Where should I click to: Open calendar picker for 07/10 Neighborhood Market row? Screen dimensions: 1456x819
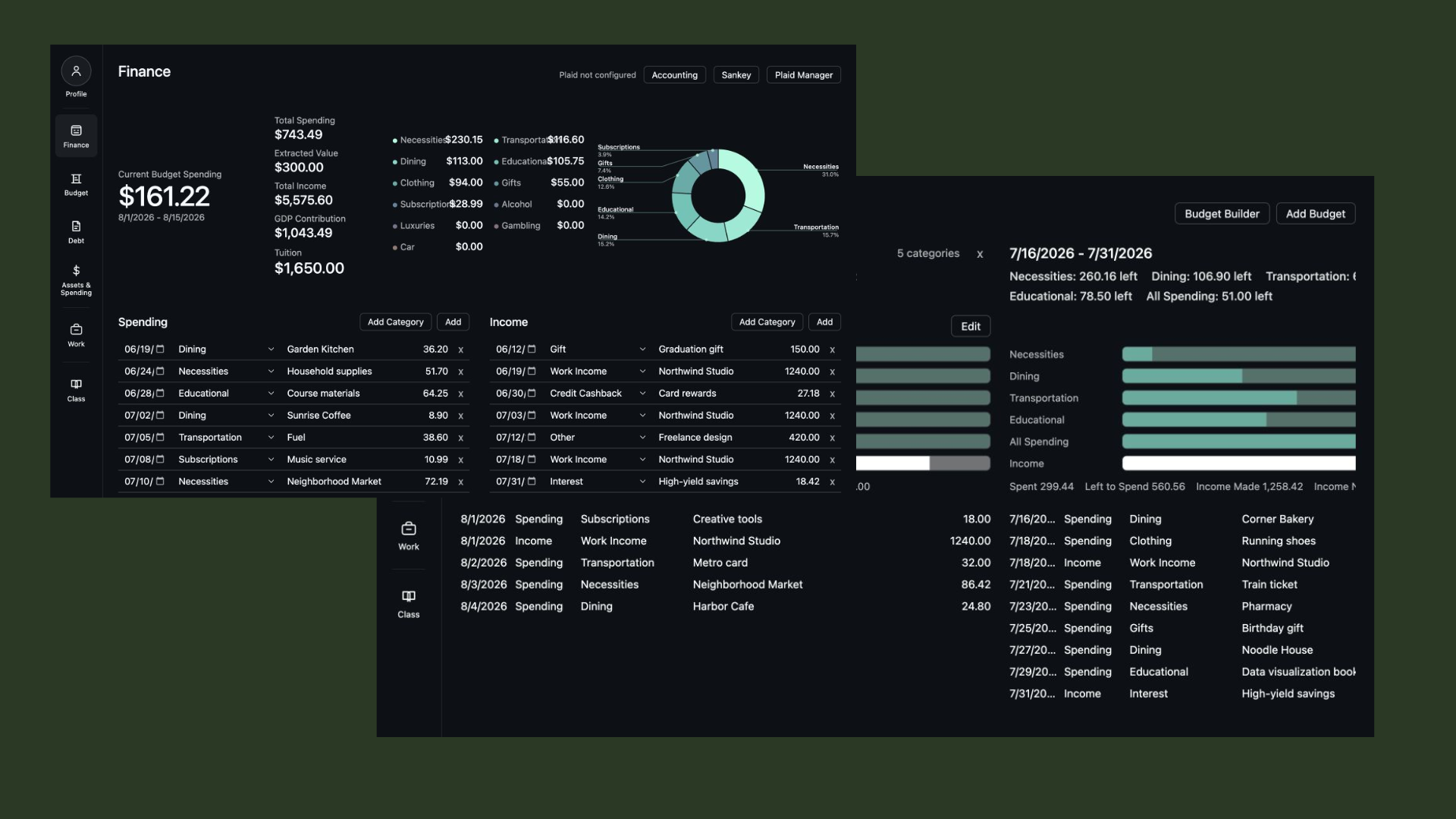[x=160, y=481]
